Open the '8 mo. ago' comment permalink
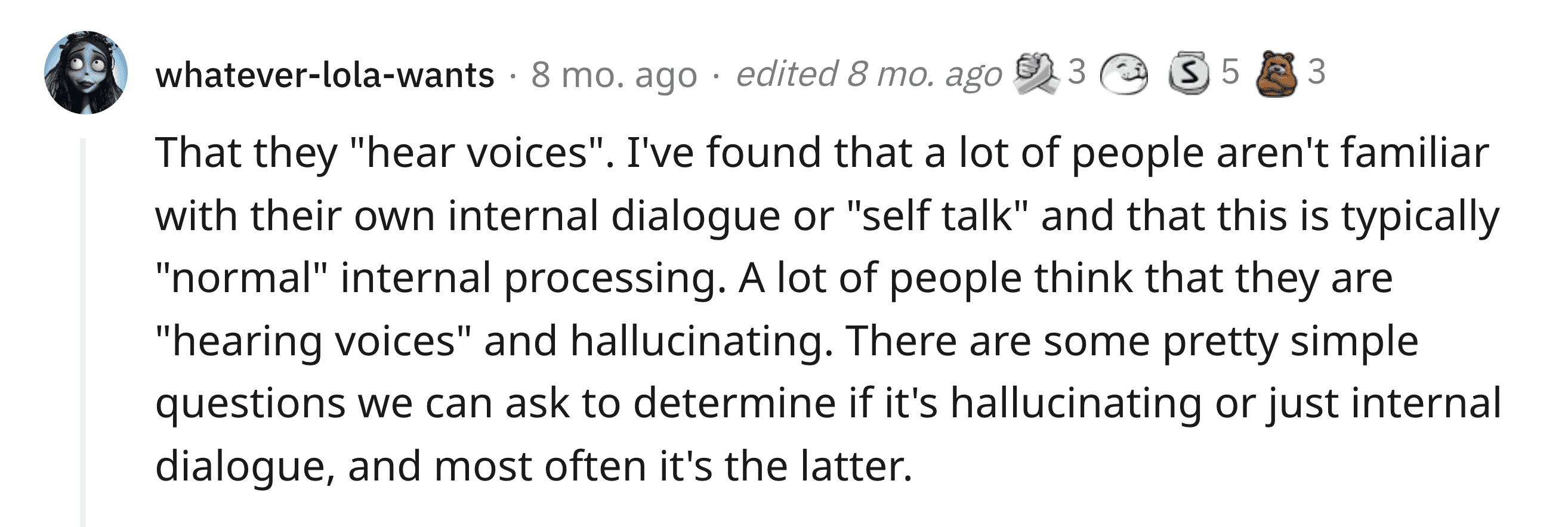Viewport: 1568px width, 527px height. 613,75
